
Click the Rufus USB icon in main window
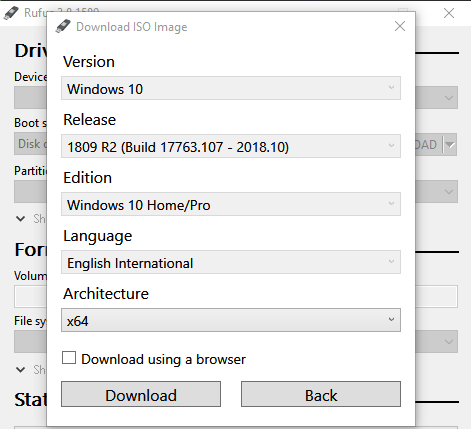11,13
